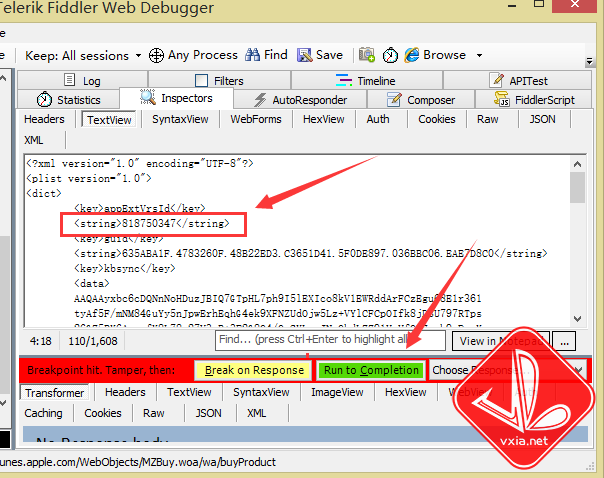This screenshot has width=604, height=478.
Task: Open the response ImageView tab
Action: (338, 393)
